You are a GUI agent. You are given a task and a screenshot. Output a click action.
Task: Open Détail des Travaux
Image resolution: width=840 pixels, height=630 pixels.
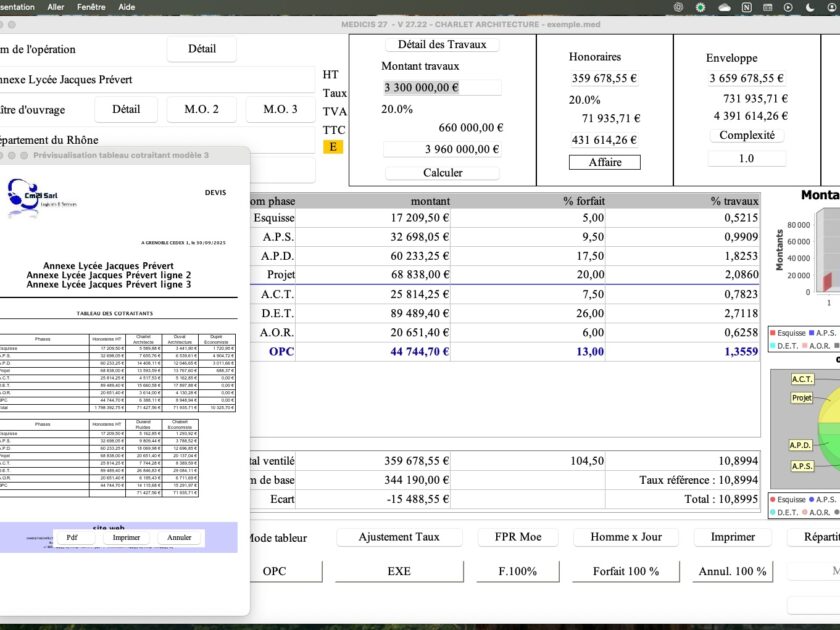(442, 44)
